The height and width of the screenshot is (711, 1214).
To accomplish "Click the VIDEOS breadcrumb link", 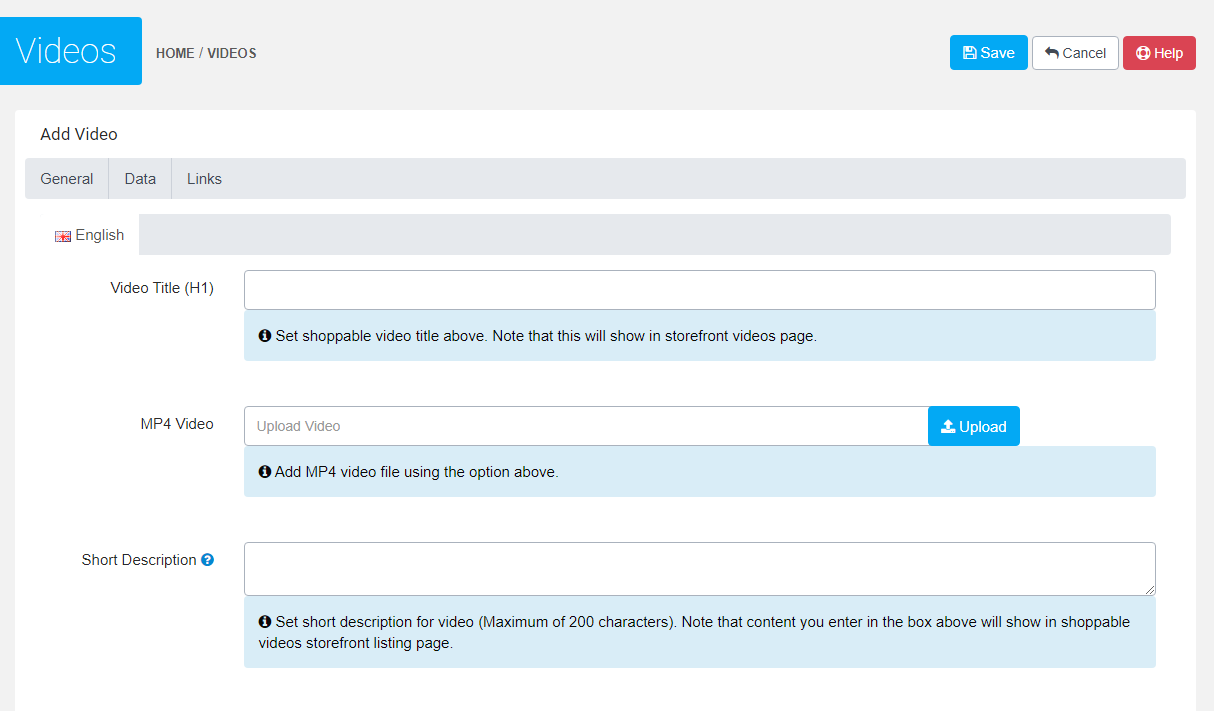I will [x=232, y=53].
